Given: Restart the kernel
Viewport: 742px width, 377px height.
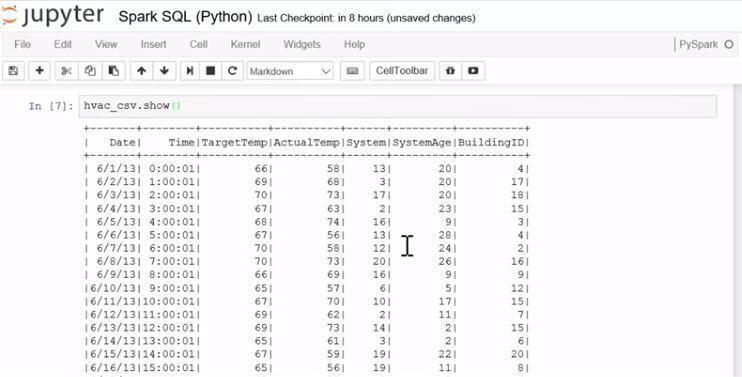Looking at the screenshot, I should 232,71.
